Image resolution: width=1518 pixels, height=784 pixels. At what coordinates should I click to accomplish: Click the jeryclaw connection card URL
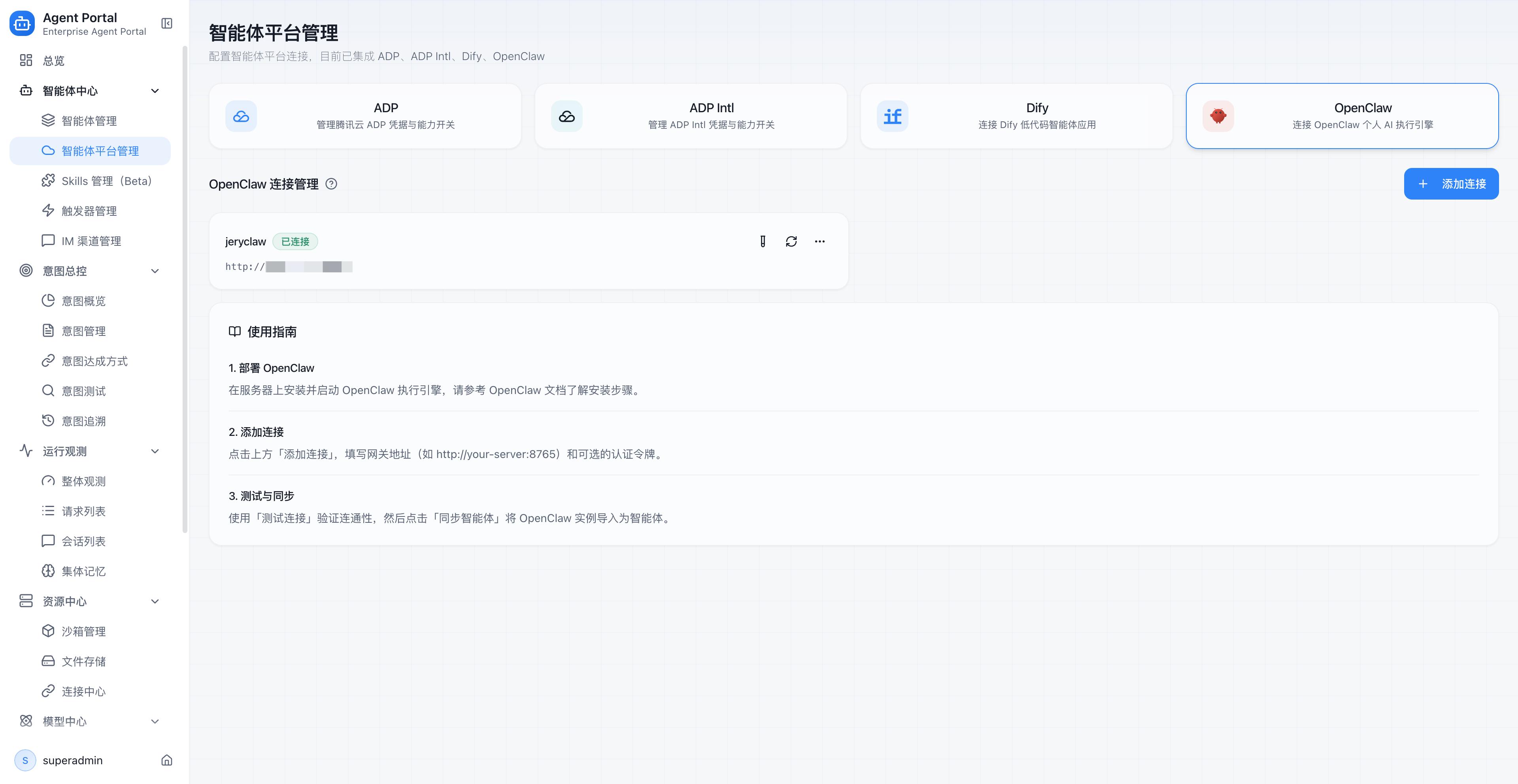(289, 267)
